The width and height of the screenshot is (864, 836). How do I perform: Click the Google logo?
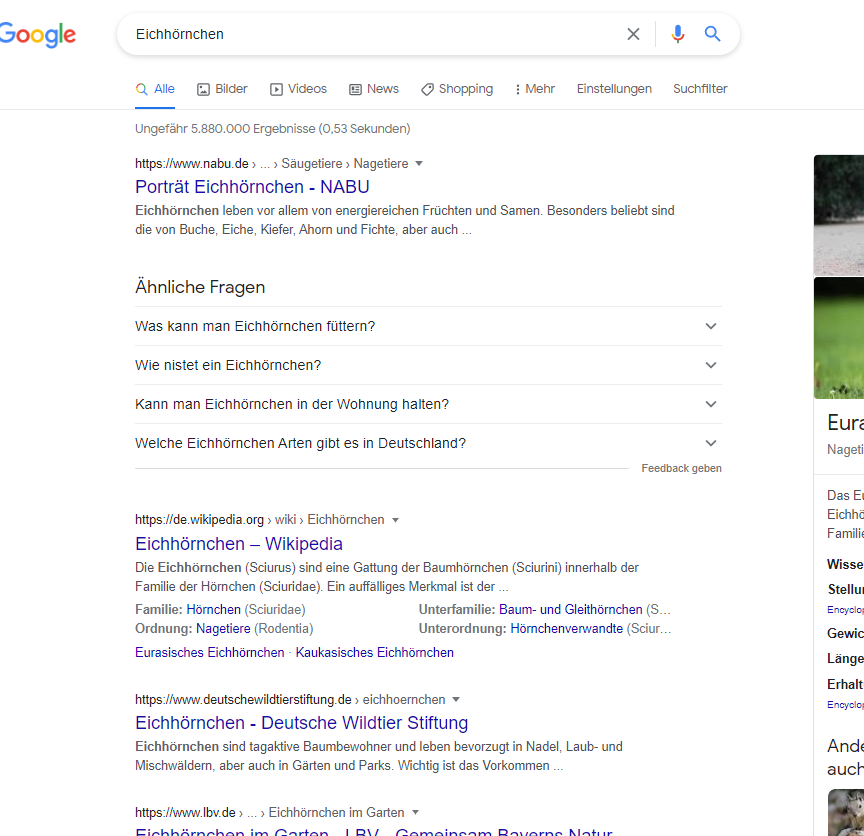(x=38, y=34)
